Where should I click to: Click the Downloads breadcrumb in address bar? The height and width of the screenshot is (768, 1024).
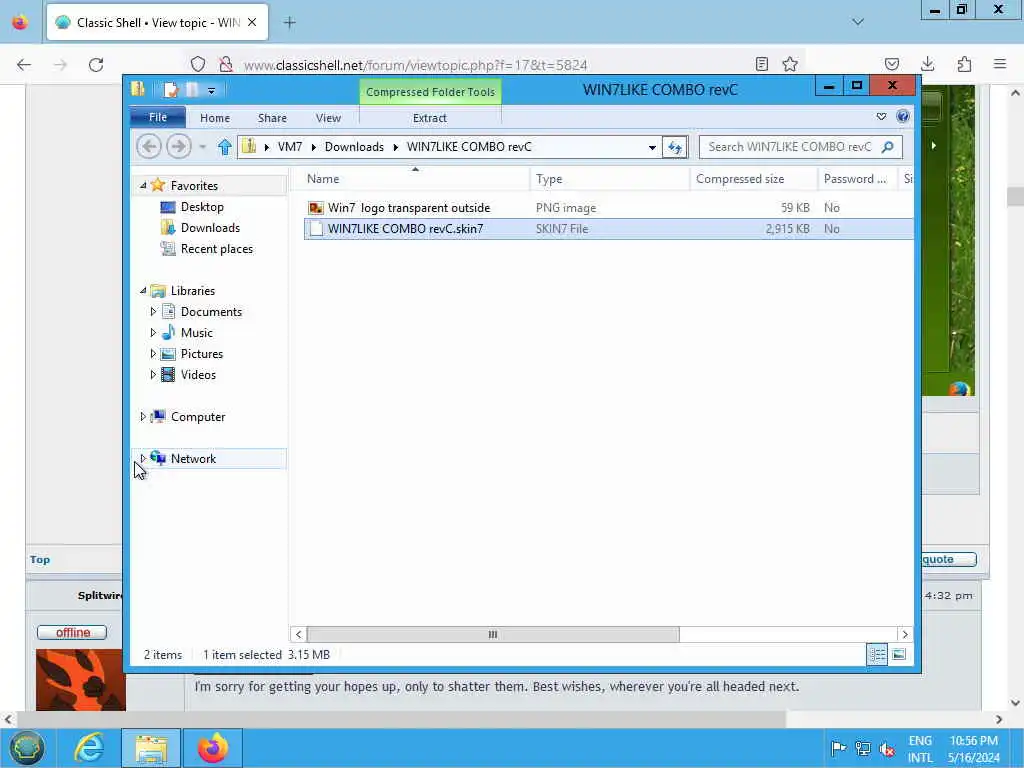coord(354,147)
